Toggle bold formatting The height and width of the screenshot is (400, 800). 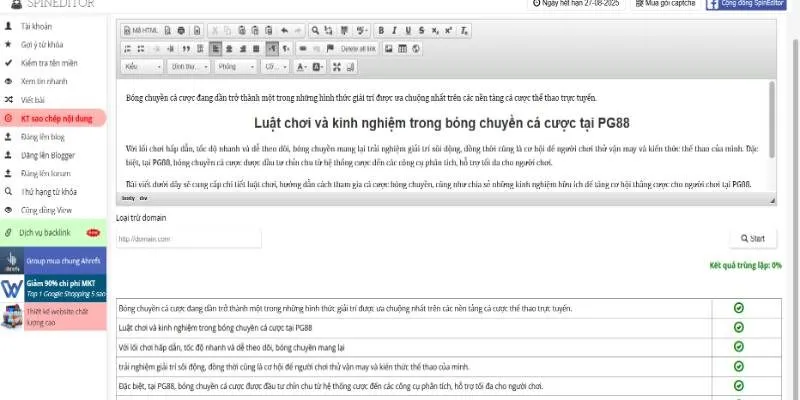pyautogui.click(x=381, y=31)
